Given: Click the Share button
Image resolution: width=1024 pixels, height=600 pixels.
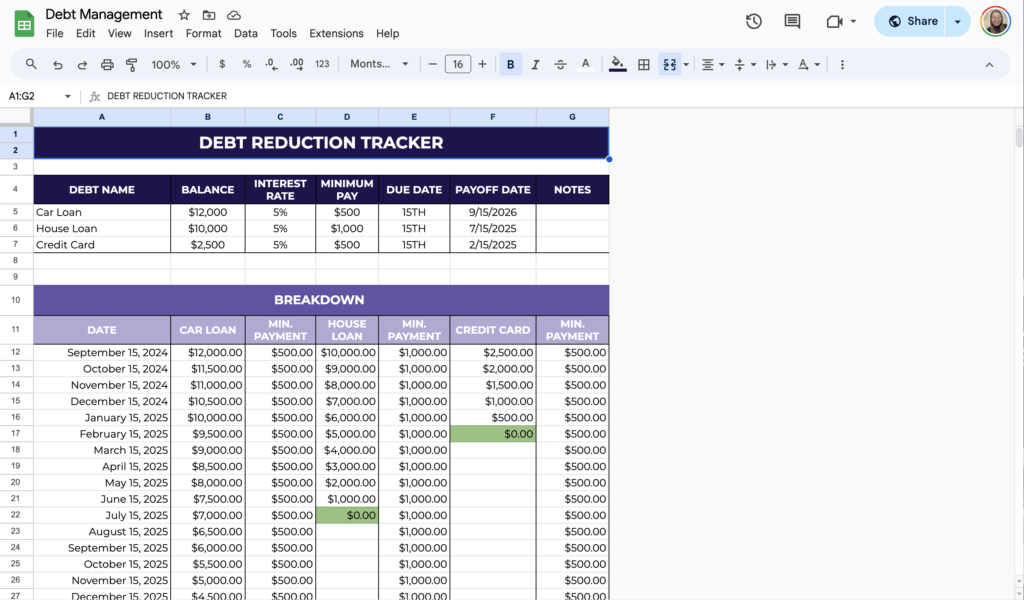Looking at the screenshot, I should pyautogui.click(x=912, y=21).
